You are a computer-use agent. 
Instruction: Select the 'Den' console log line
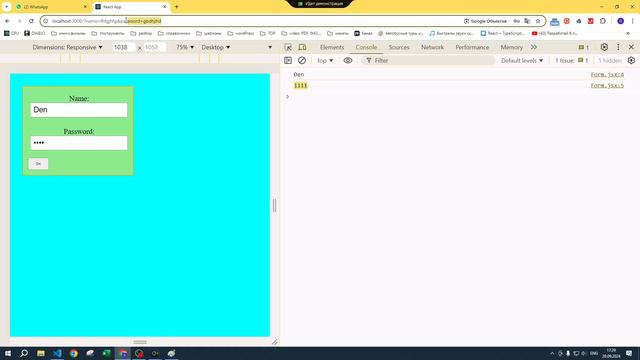point(299,75)
